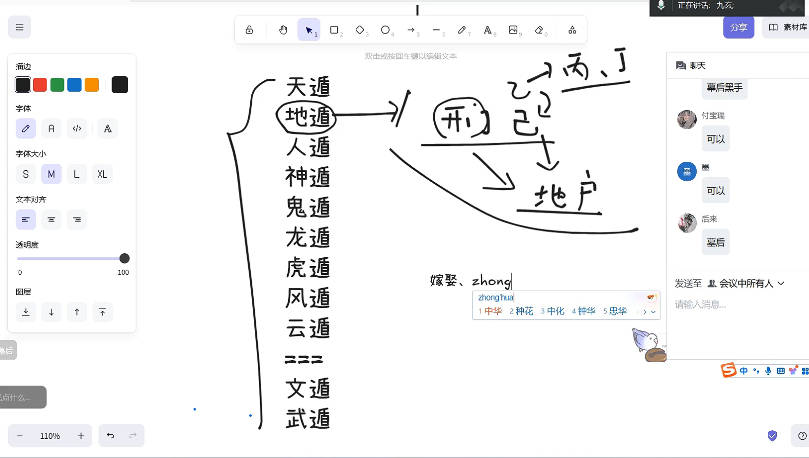The height and width of the screenshot is (458, 809).
Task: Select center text alignment
Action: [51, 219]
